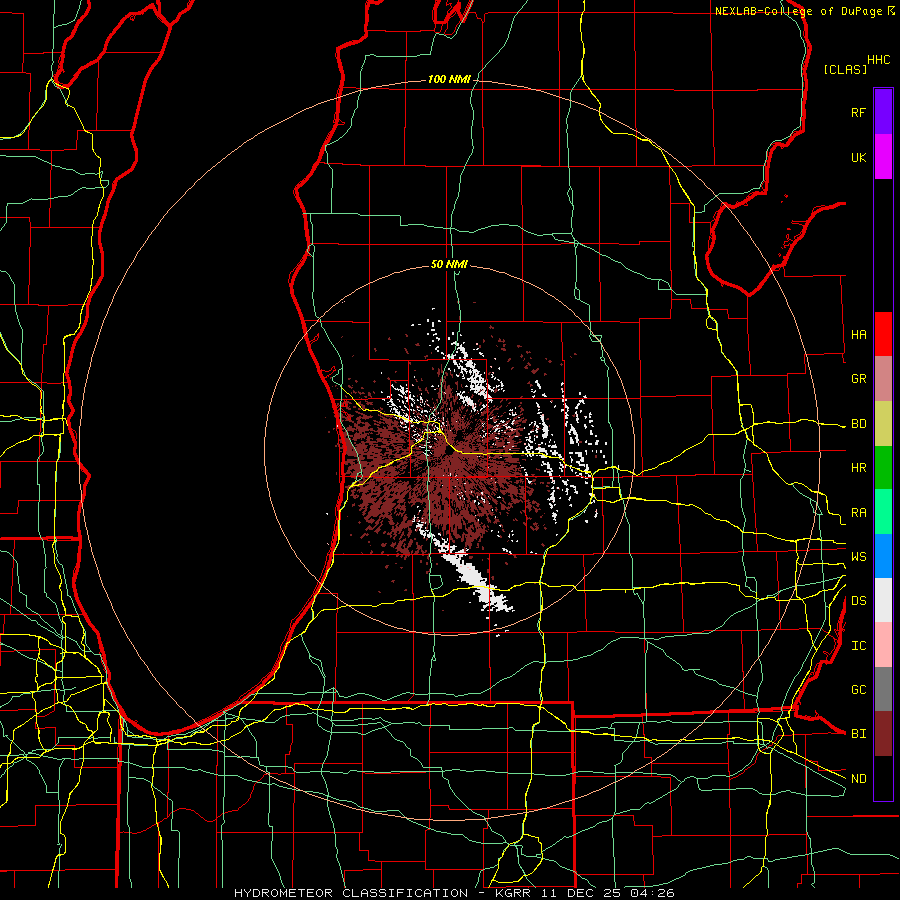Viewport: 900px width, 900px height.
Task: Click the 'BI' legend label
Action: [858, 734]
